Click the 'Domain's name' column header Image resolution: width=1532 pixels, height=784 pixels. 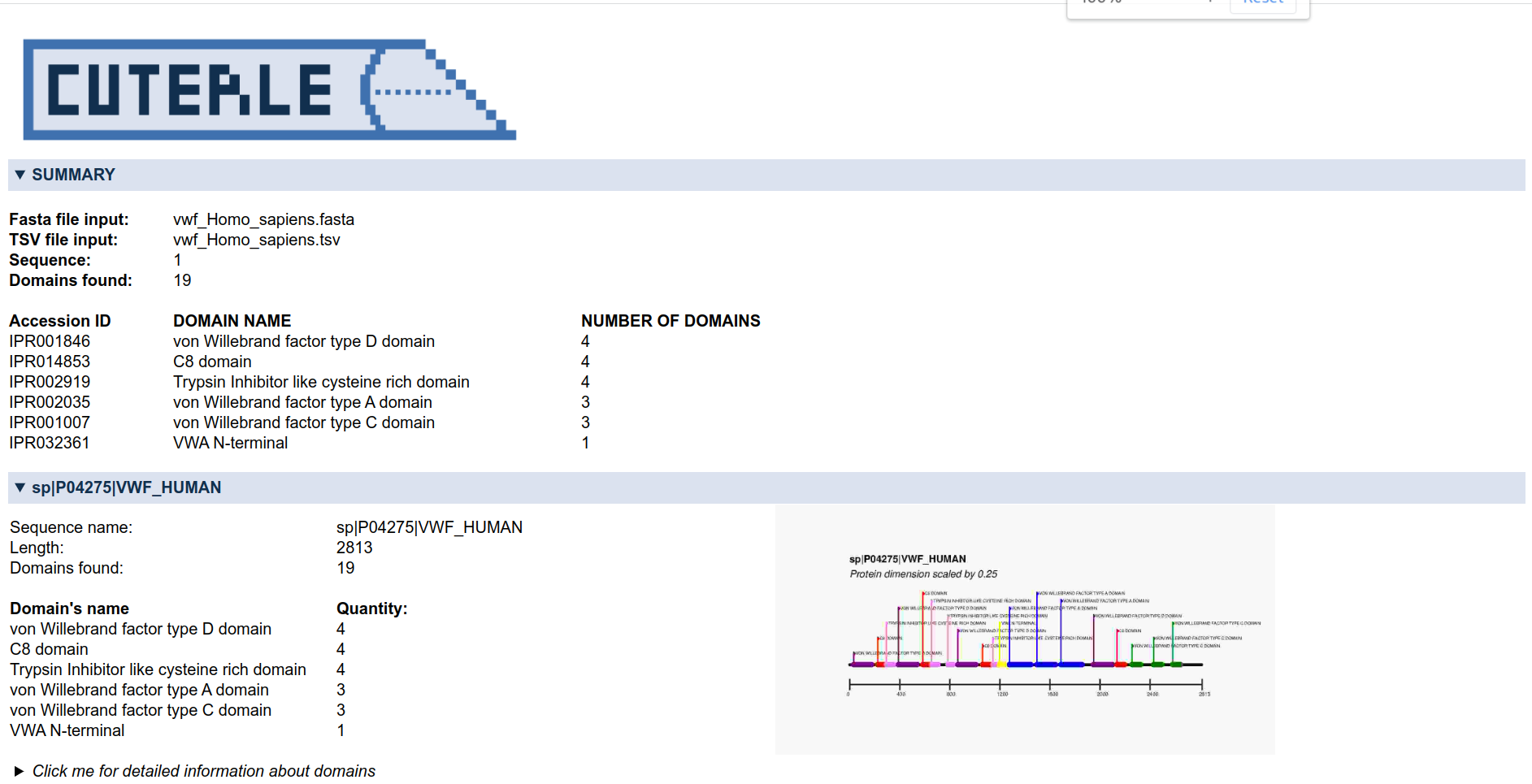69,609
